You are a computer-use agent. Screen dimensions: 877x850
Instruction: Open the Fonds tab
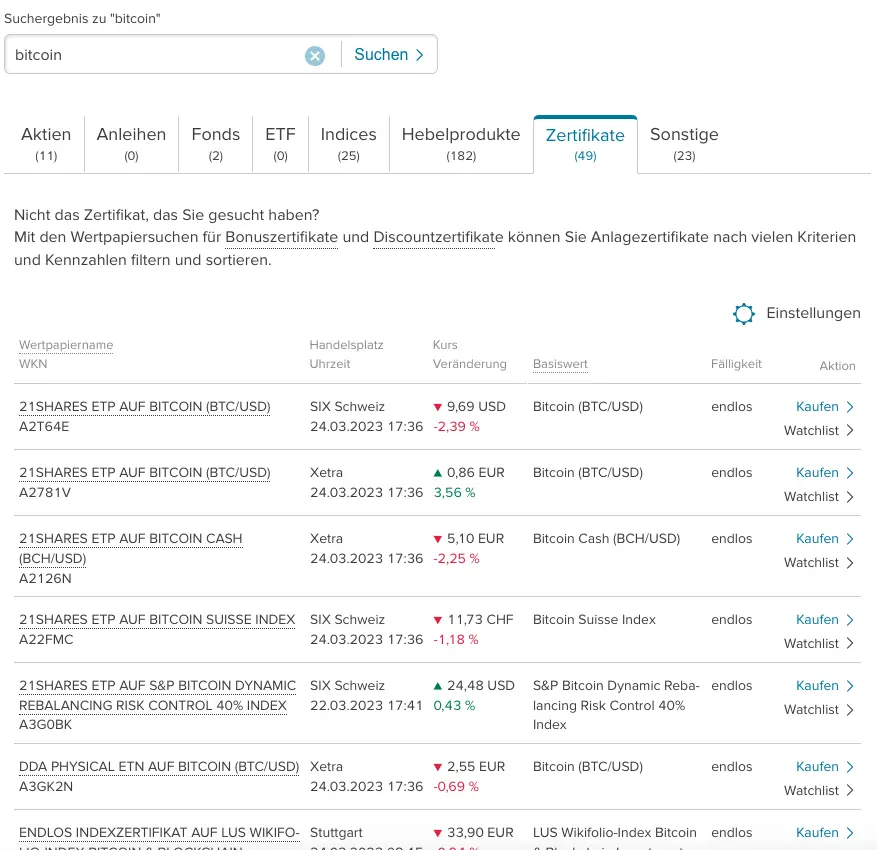[216, 144]
